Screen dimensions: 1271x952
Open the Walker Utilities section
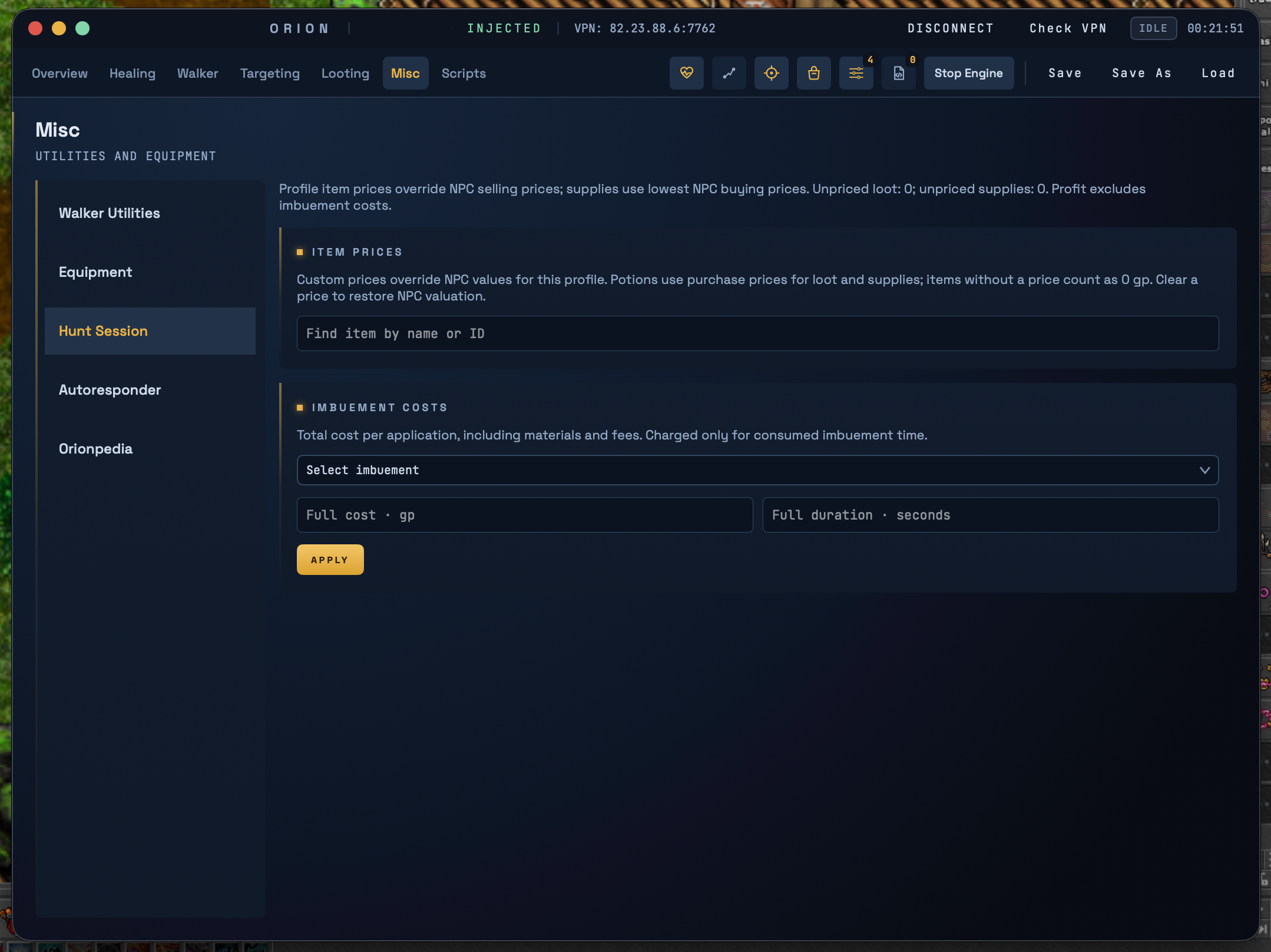pyautogui.click(x=150, y=213)
